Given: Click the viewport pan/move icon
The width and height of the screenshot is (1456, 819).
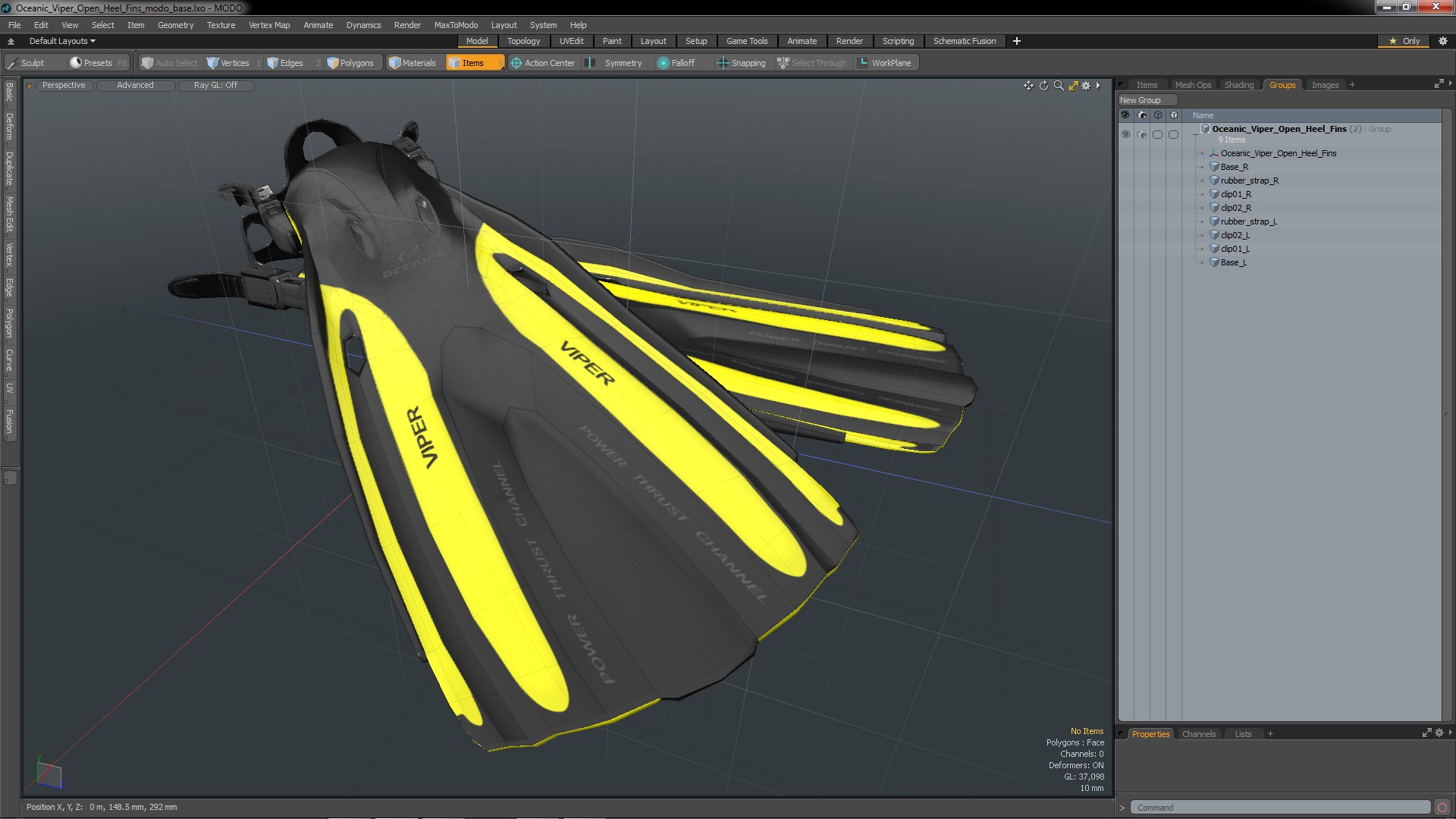Looking at the screenshot, I should (1028, 86).
